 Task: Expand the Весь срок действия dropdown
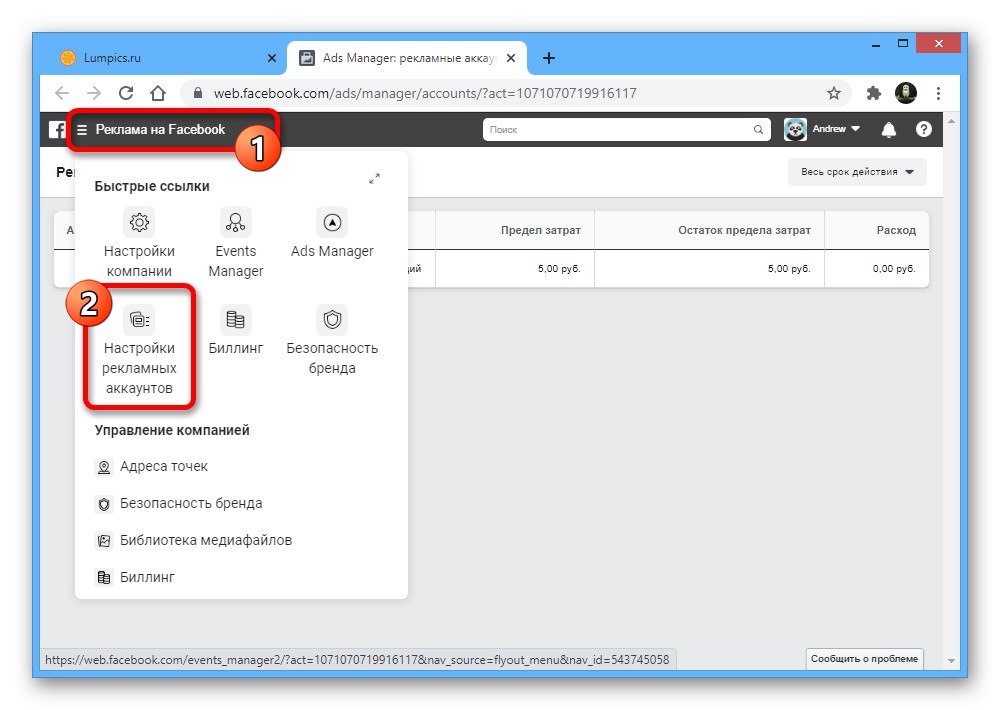(x=857, y=172)
